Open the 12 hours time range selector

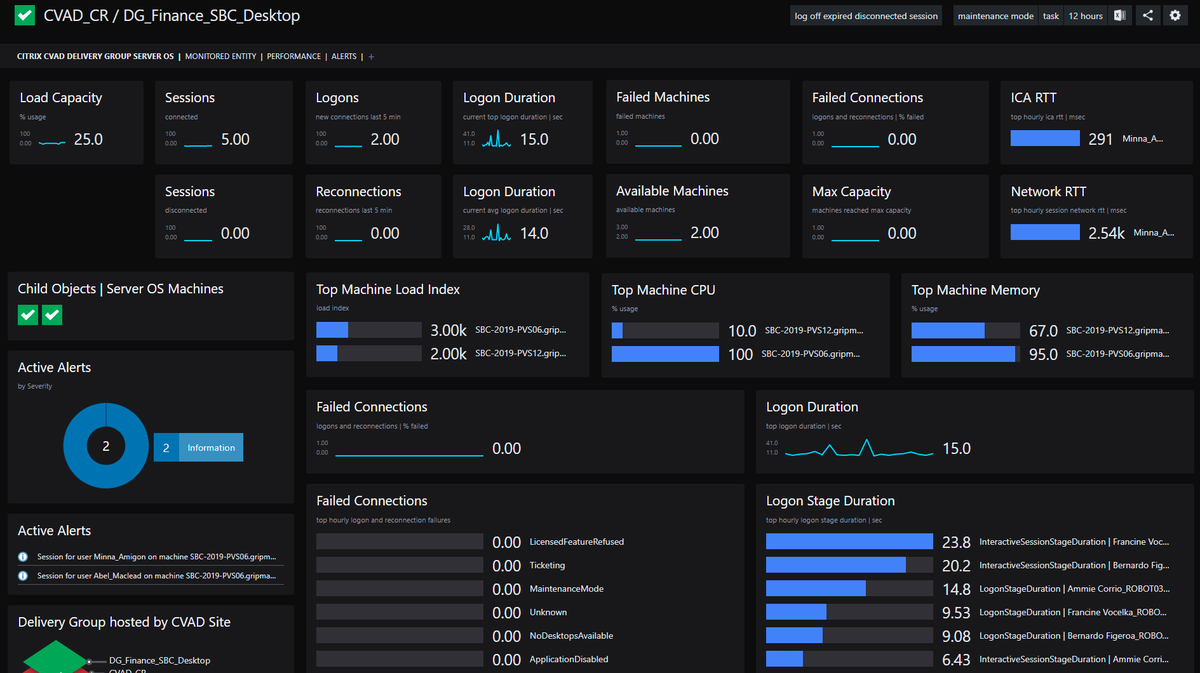(x=1085, y=16)
